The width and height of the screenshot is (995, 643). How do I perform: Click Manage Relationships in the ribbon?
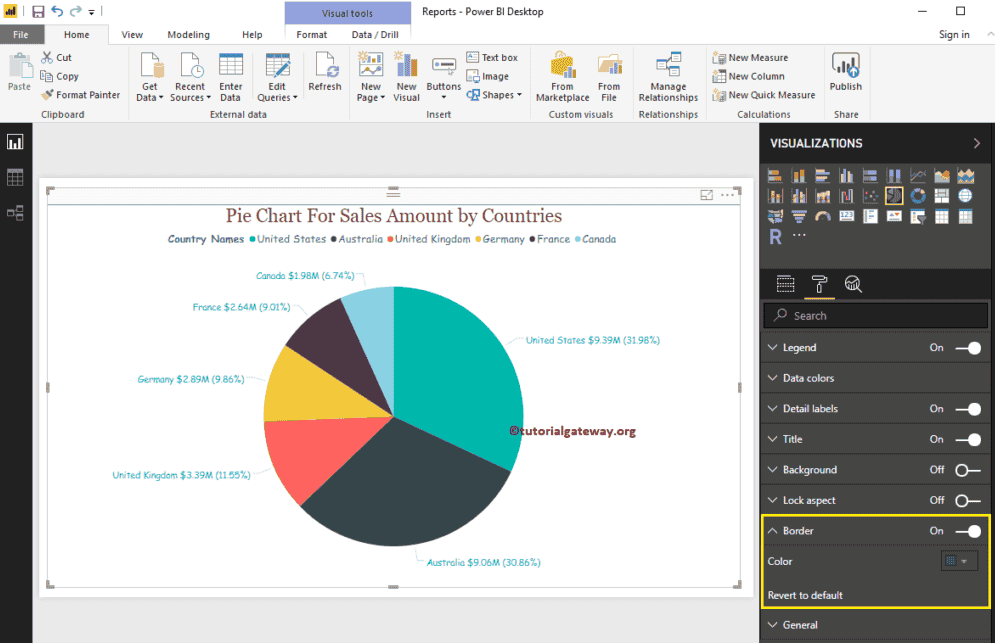[x=668, y=77]
